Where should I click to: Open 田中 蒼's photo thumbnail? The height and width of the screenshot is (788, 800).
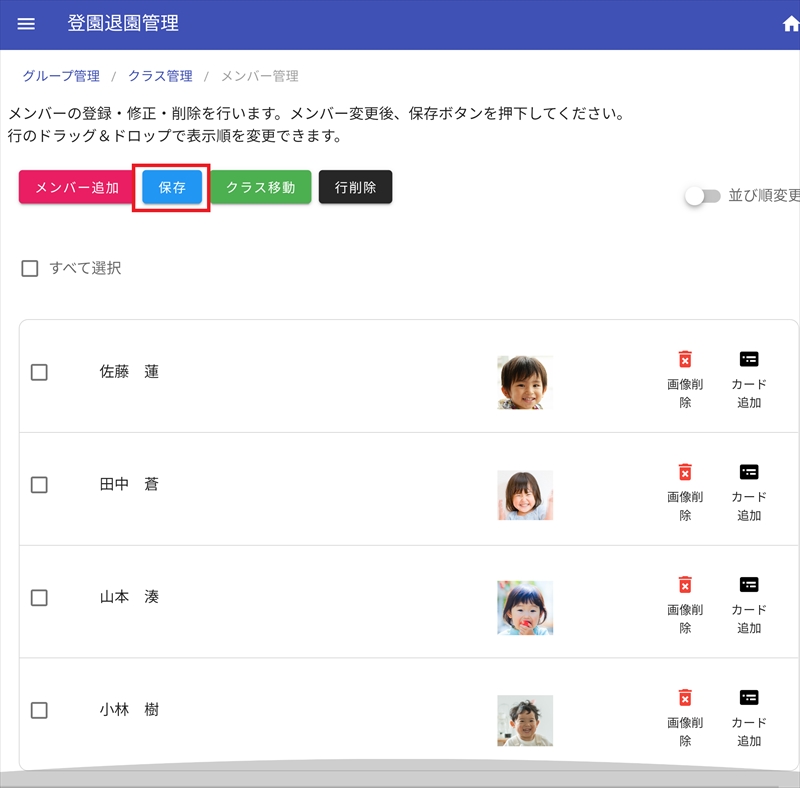coord(525,495)
